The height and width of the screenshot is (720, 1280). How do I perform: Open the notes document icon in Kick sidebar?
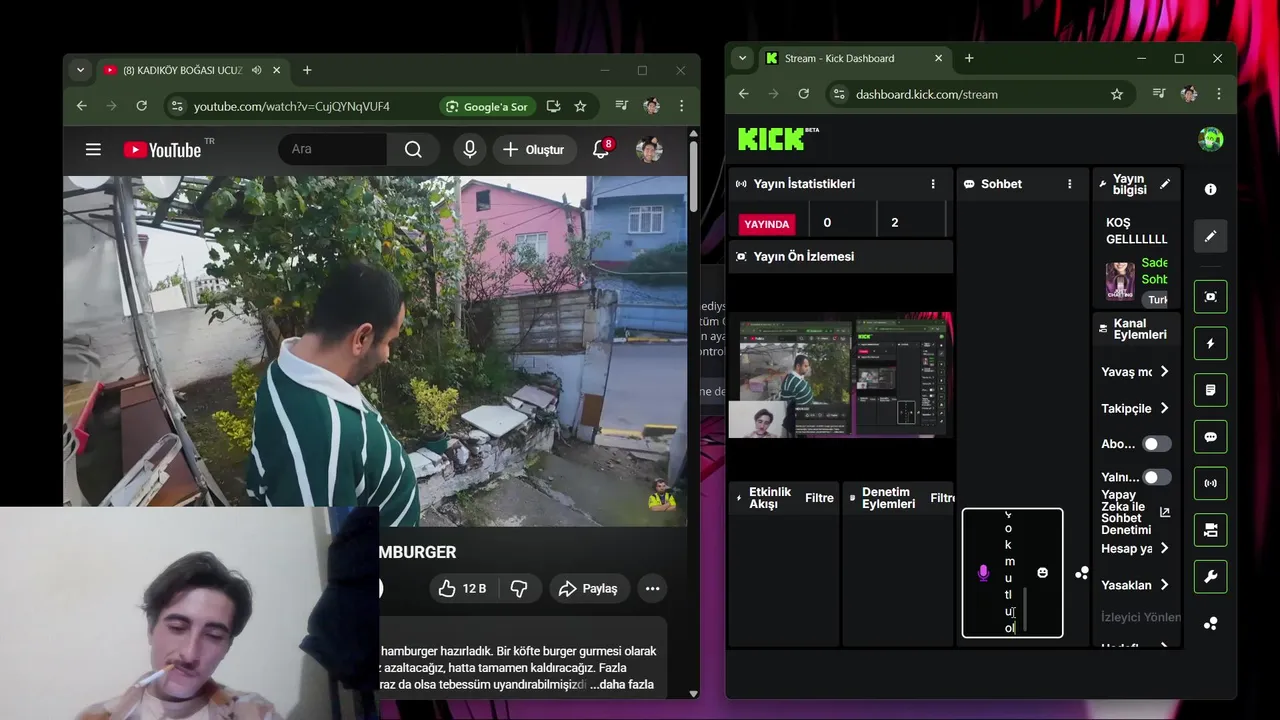tap(1210, 390)
